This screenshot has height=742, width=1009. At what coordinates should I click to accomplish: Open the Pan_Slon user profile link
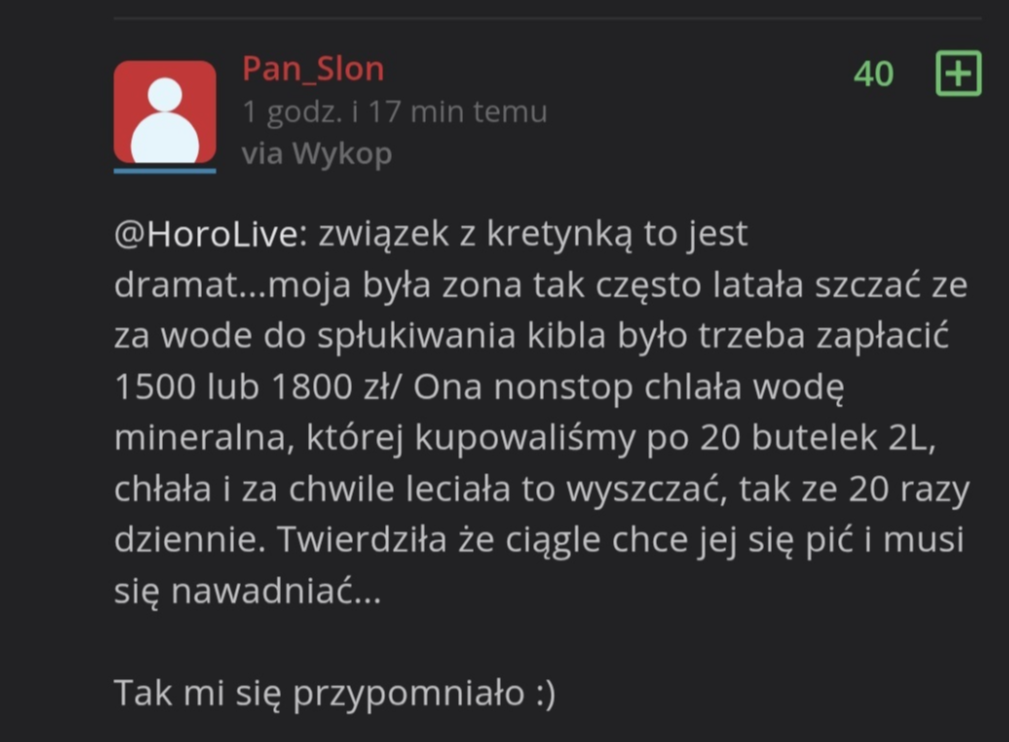[x=313, y=68]
